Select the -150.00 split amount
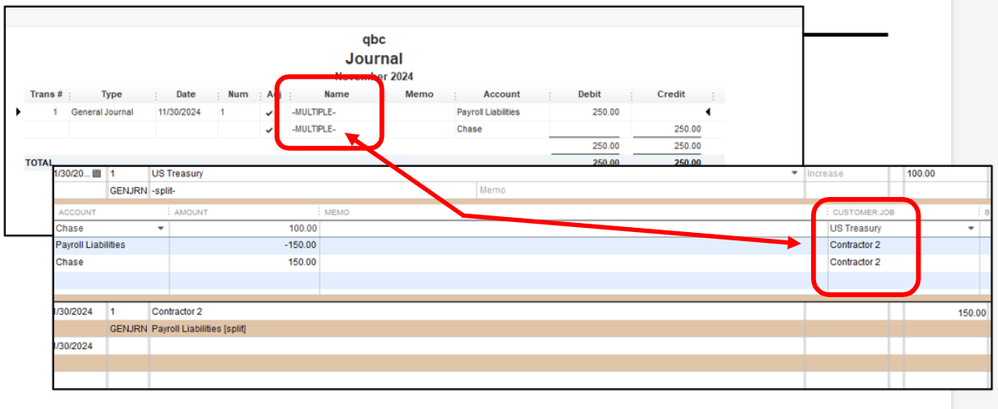The height and width of the screenshot is (409, 998). pos(302,245)
